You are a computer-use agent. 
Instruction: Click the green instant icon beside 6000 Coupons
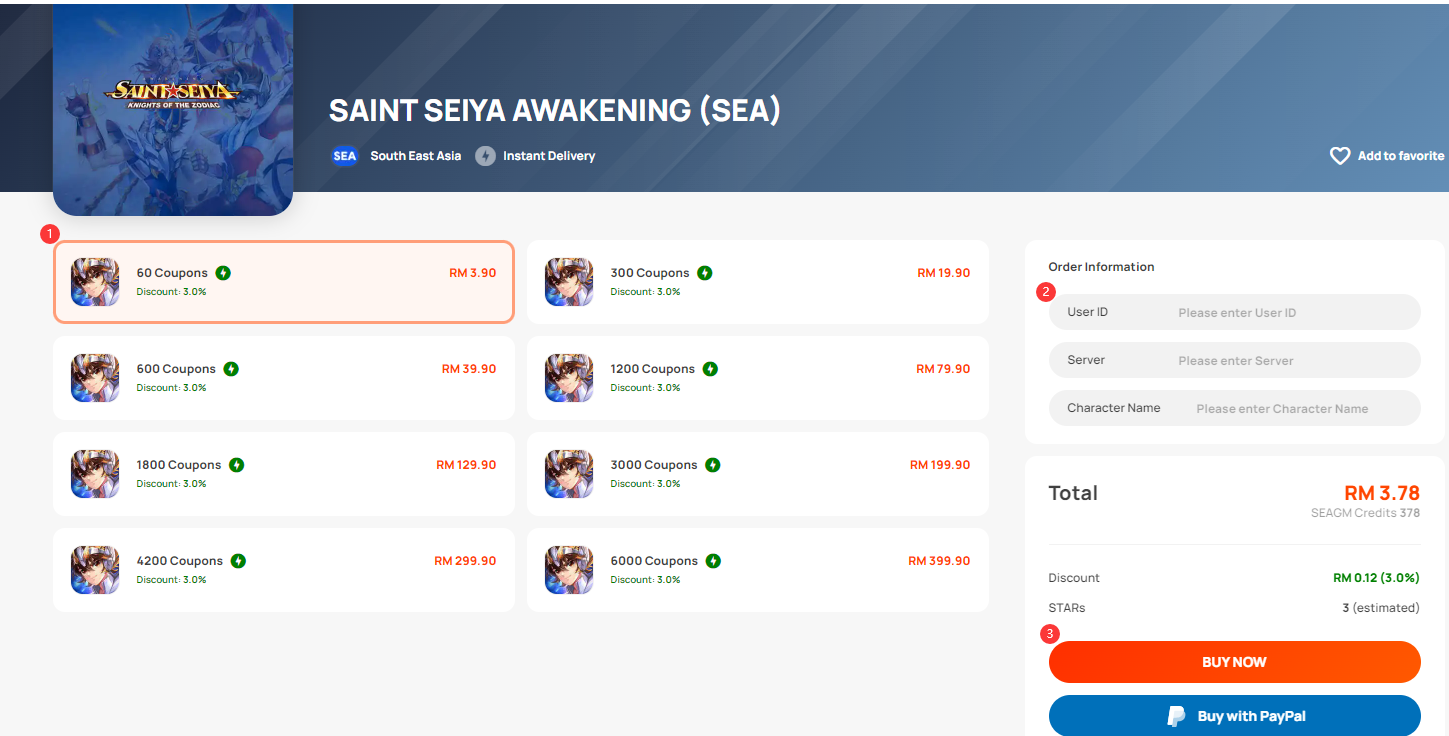[712, 560]
